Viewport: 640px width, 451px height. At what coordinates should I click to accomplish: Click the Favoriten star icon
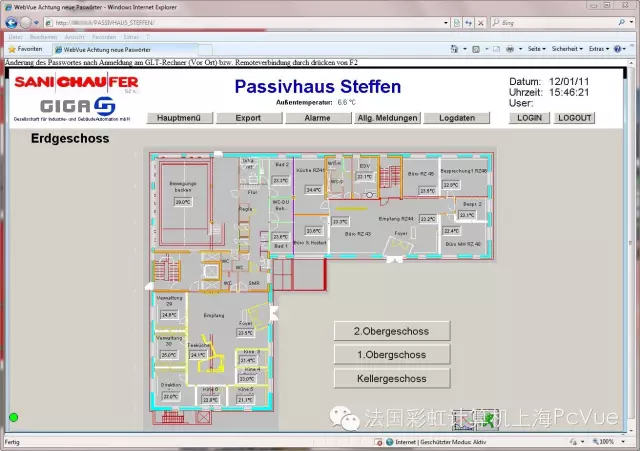pos(12,49)
